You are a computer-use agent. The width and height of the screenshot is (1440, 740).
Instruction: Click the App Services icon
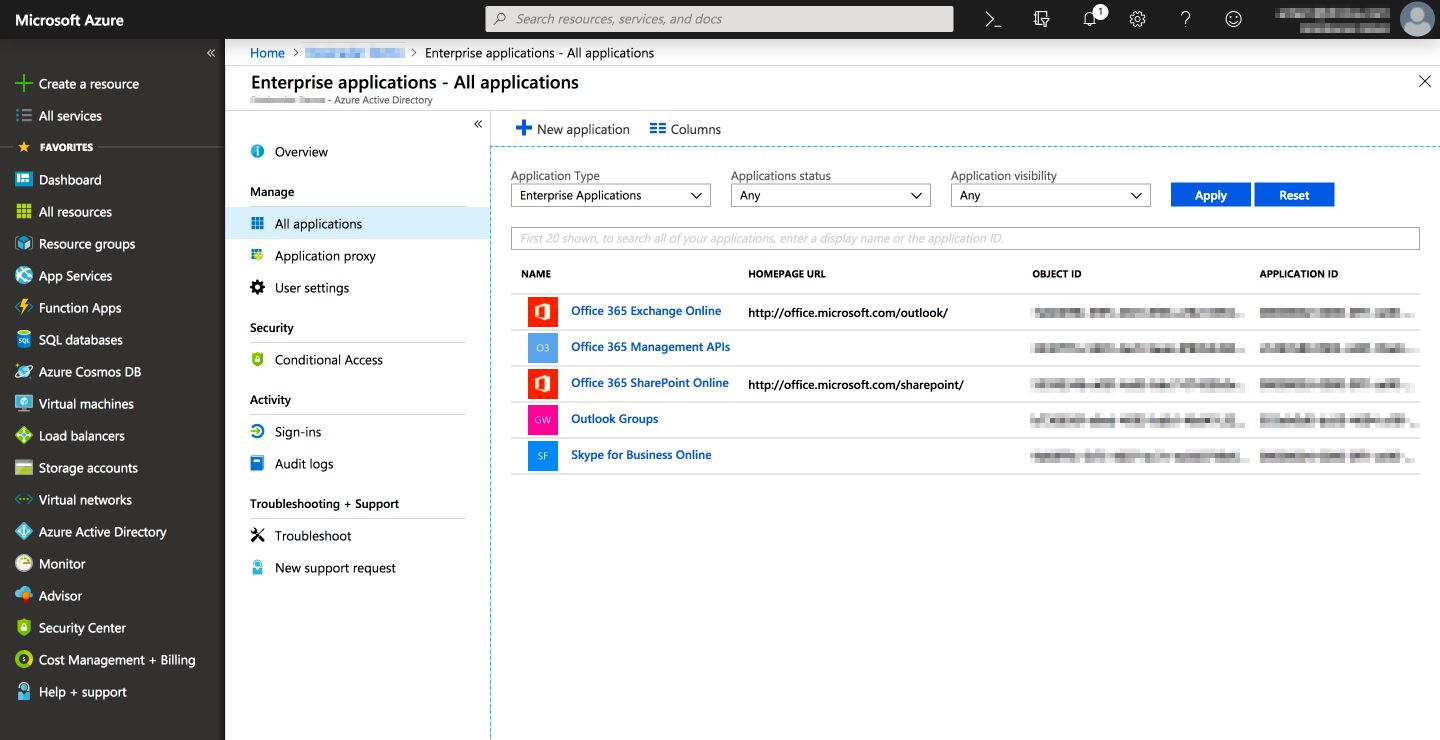(x=24, y=276)
